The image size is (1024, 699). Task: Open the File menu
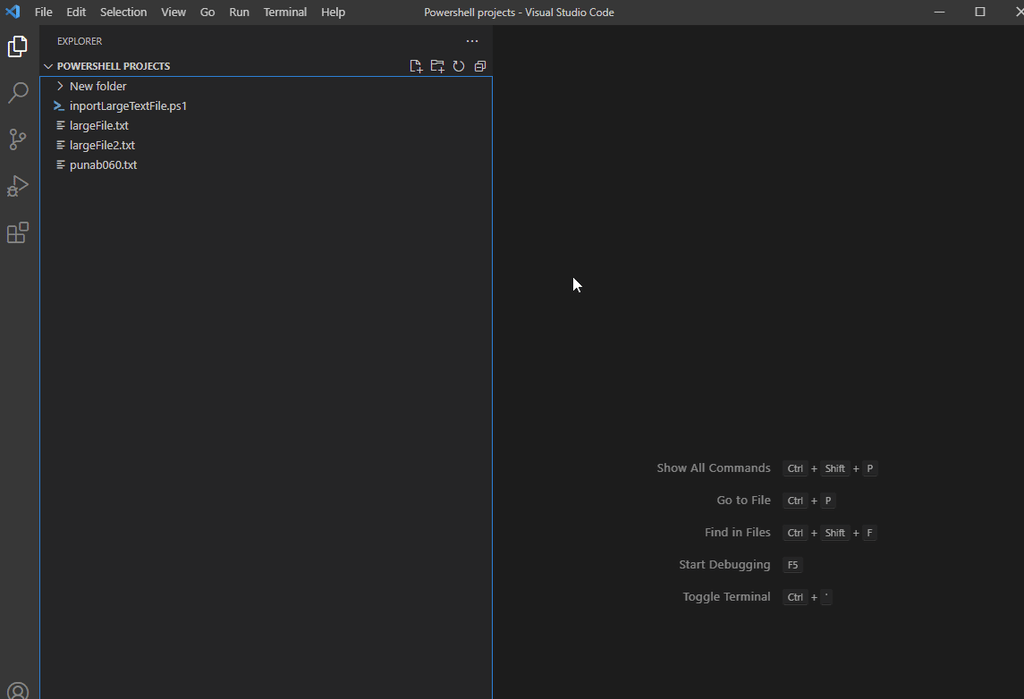tap(44, 12)
